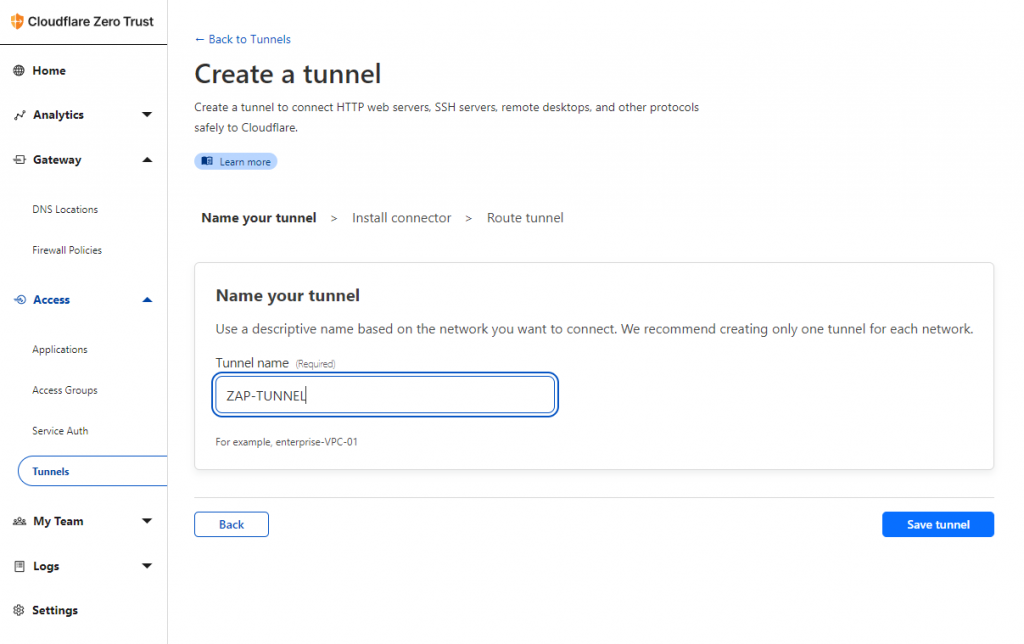Screen dimensions: 1024x644
Task: Click the Settings gear icon
Action: [19, 610]
